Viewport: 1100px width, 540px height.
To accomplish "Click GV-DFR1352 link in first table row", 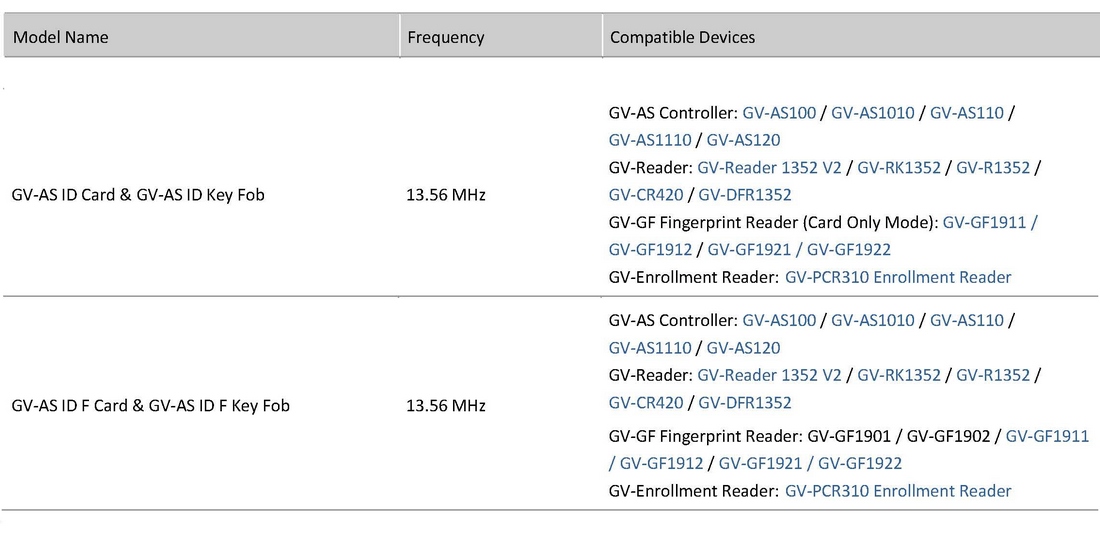I will pyautogui.click(x=745, y=195).
